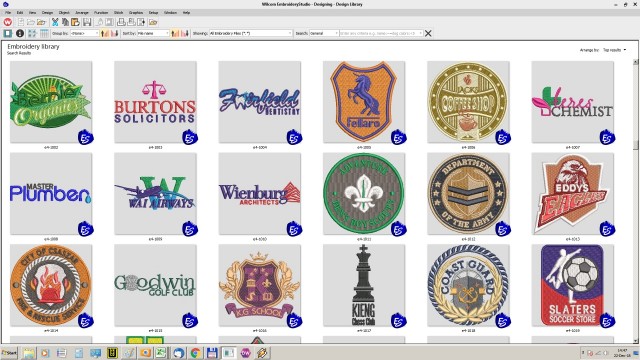
Task: Select the Fellaro horse shield thumbnail
Action: coord(364,102)
